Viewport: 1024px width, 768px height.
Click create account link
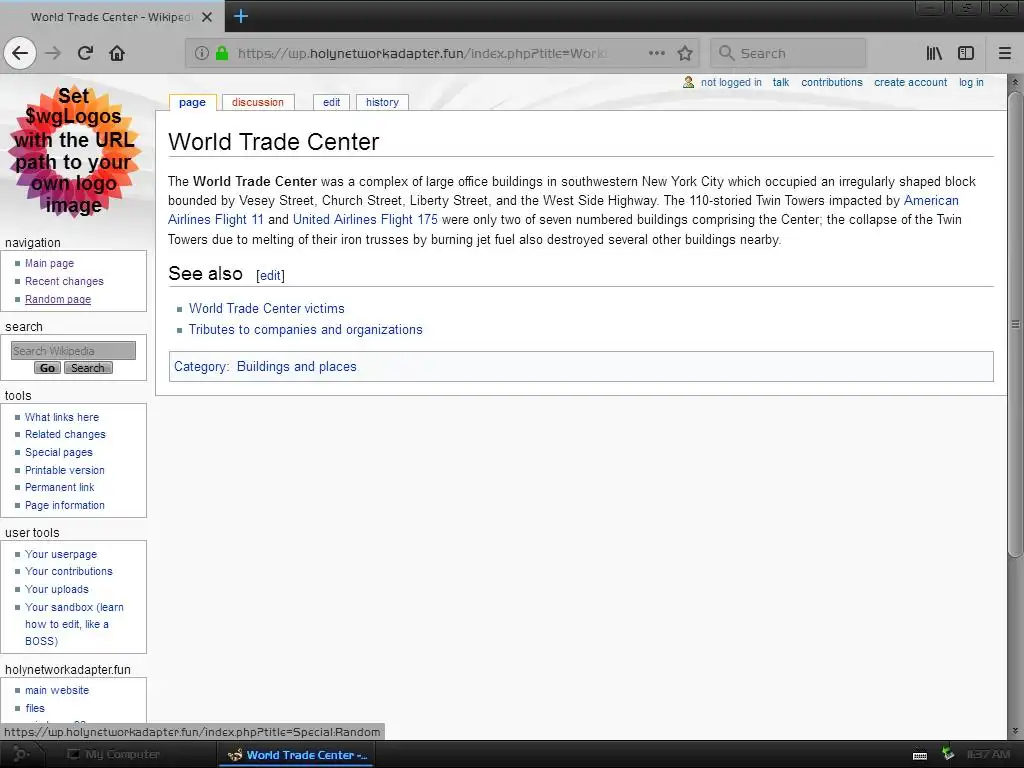click(910, 82)
